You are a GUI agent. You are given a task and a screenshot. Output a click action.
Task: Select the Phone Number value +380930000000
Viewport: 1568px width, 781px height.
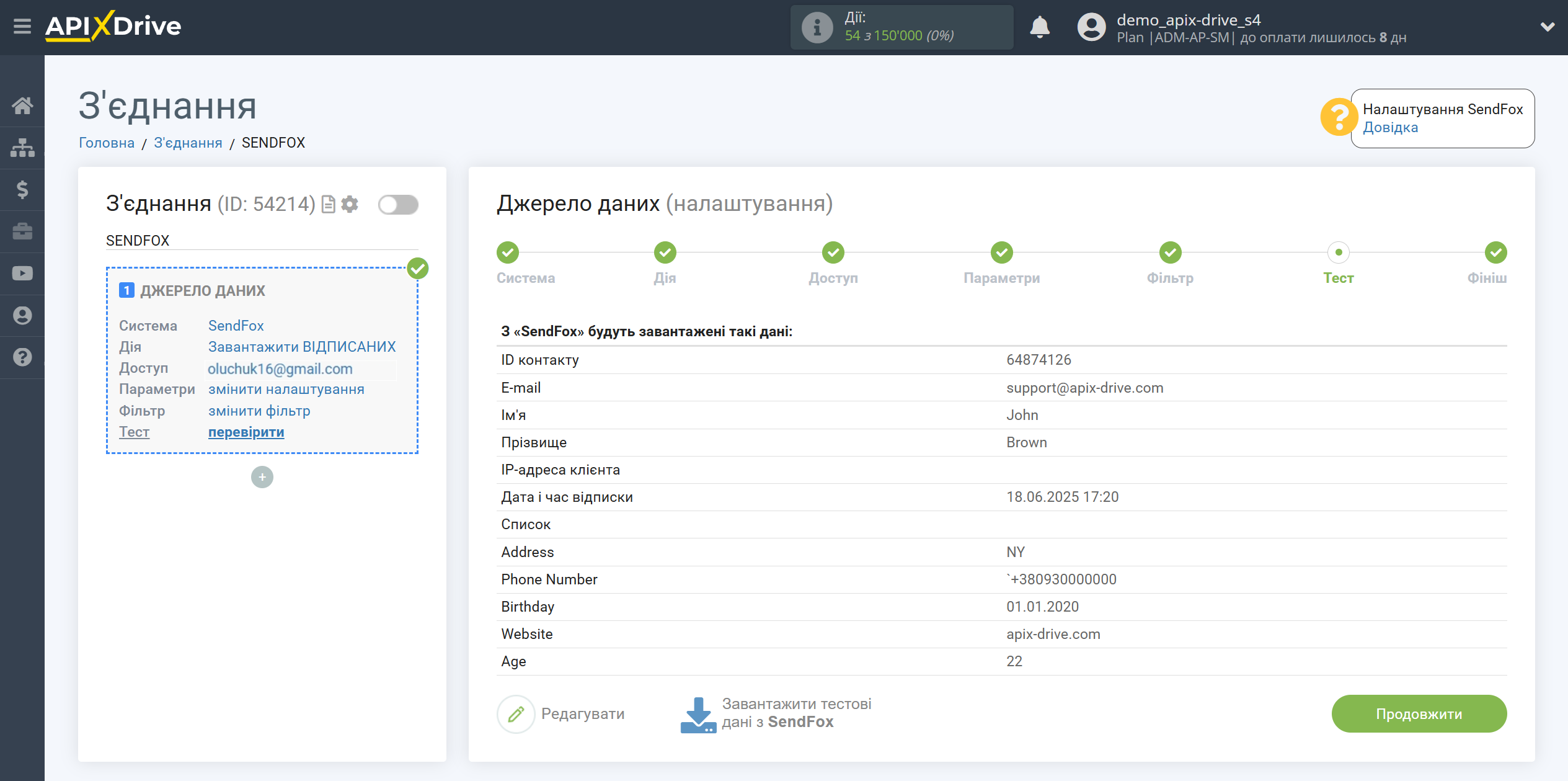click(x=1061, y=579)
